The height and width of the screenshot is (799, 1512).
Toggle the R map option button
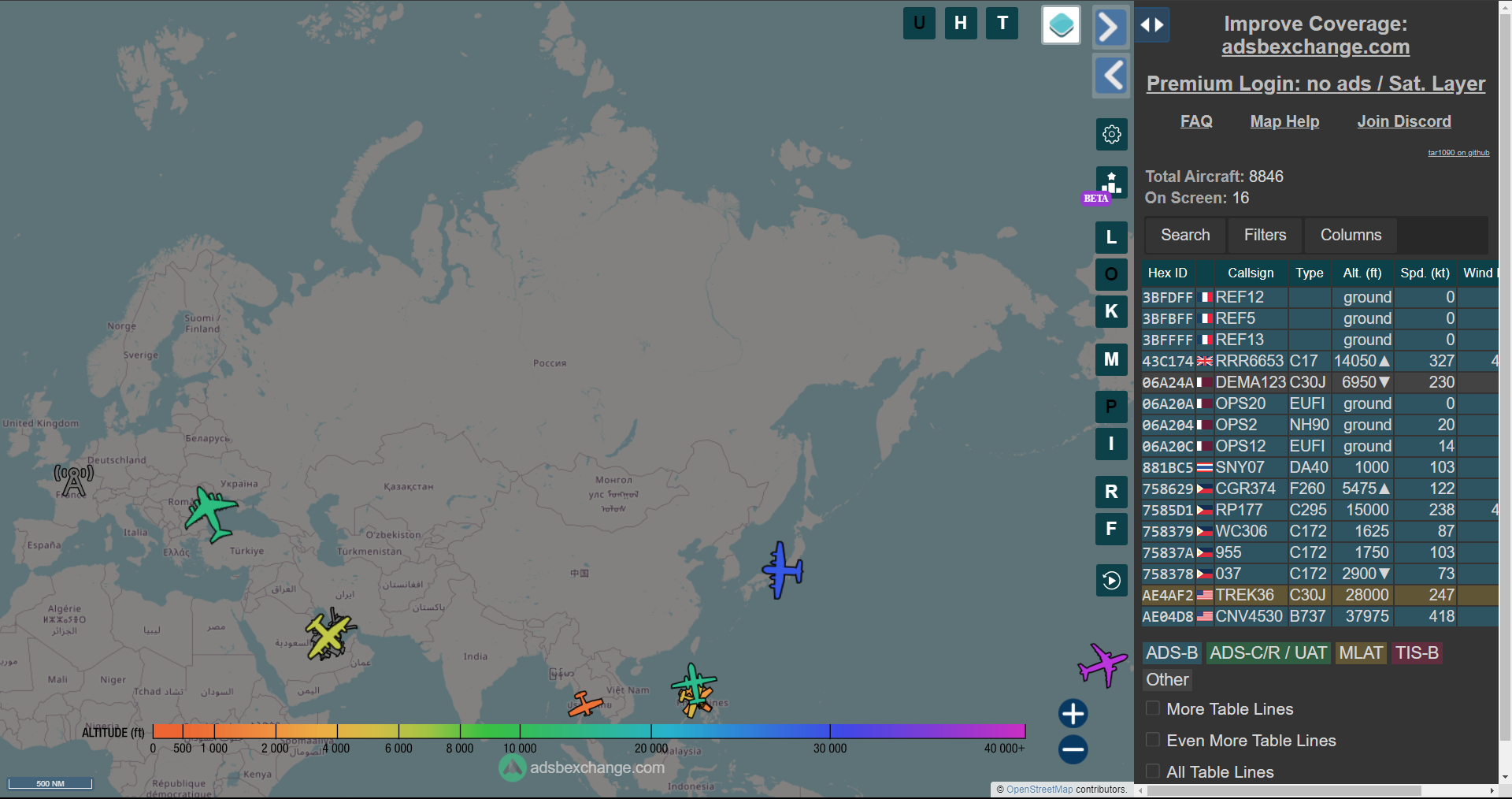pos(1111,492)
